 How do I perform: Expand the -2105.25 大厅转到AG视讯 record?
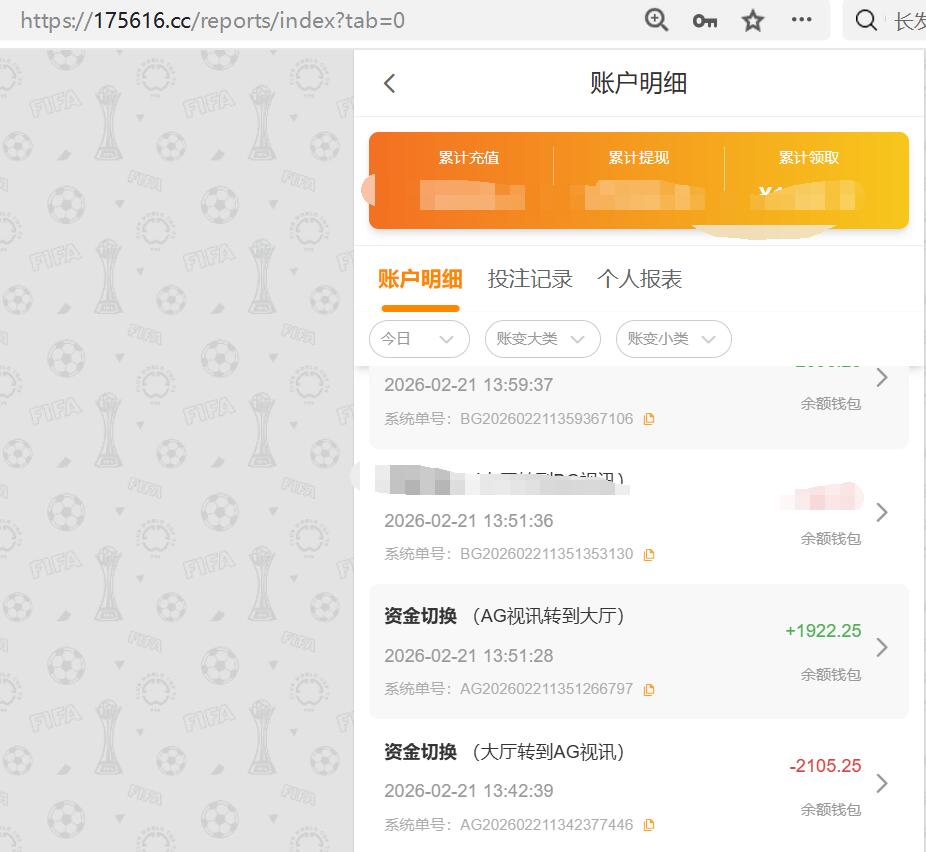coord(882,783)
